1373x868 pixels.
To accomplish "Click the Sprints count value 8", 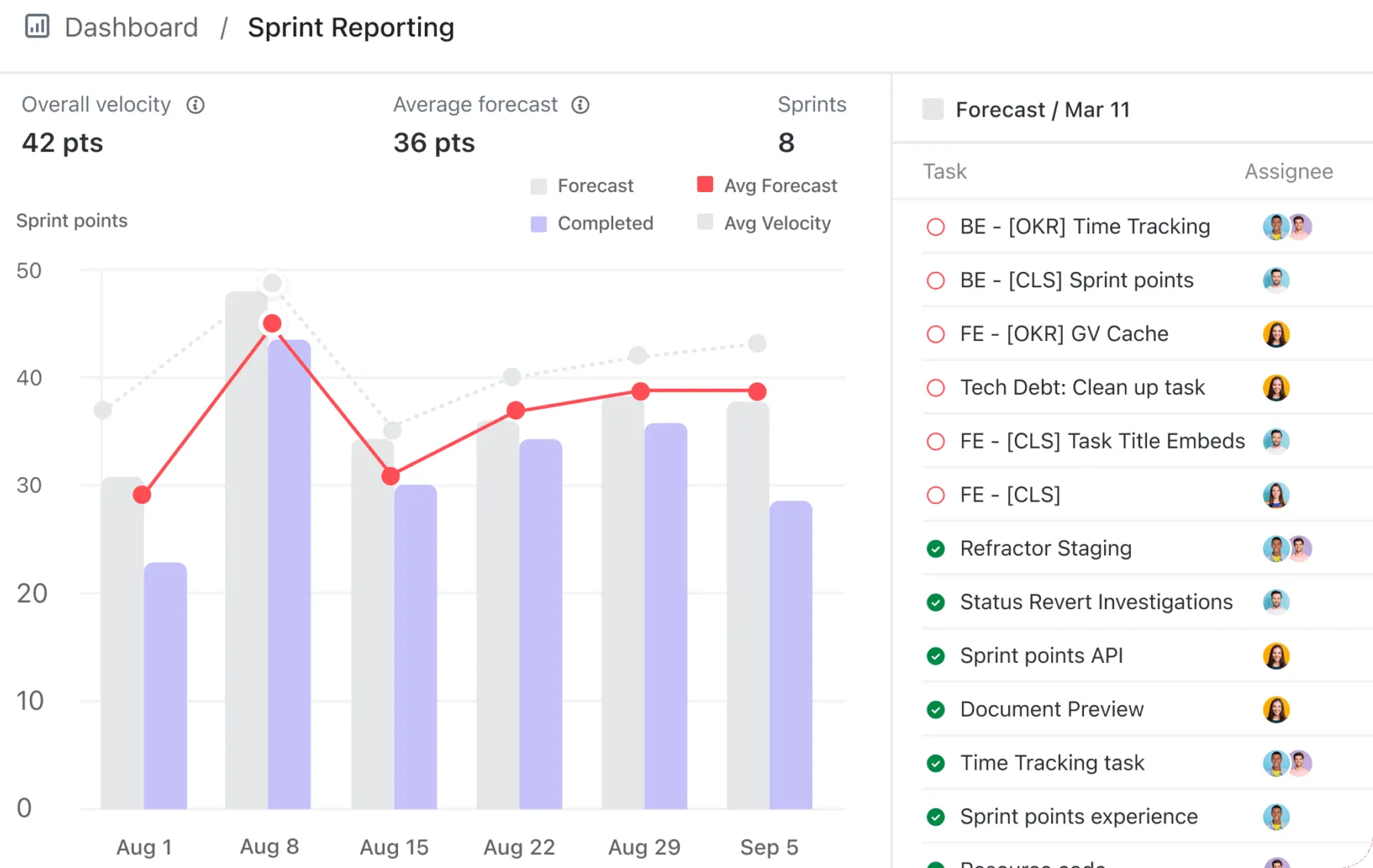I will point(786,143).
